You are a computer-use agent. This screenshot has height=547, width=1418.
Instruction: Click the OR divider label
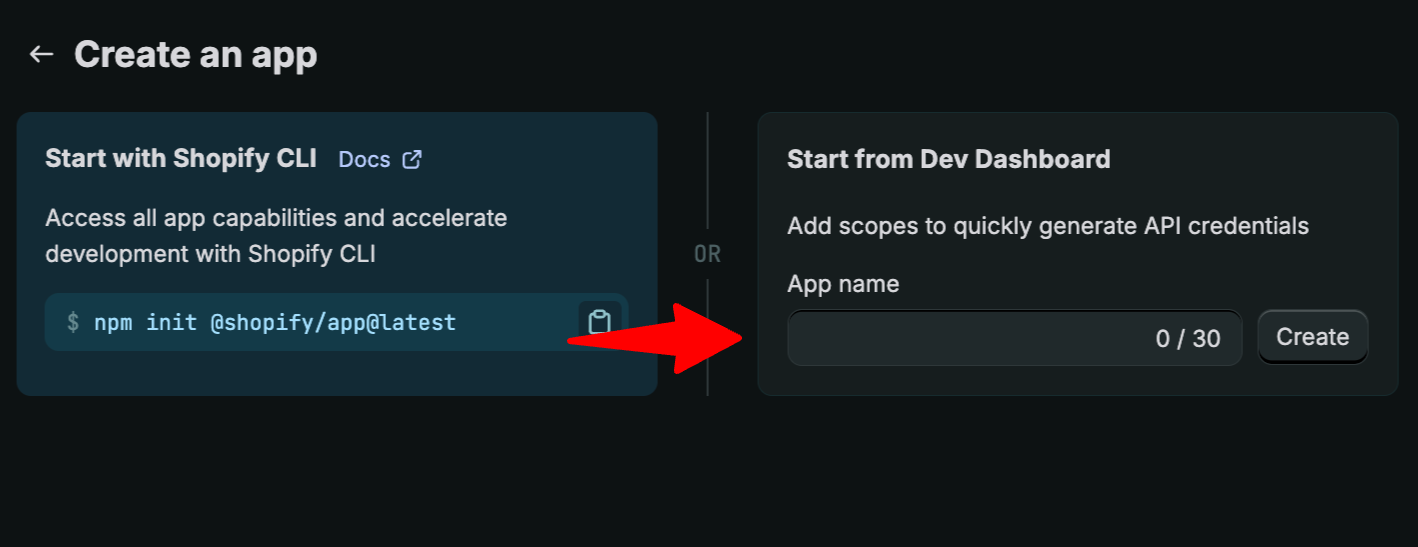707,254
